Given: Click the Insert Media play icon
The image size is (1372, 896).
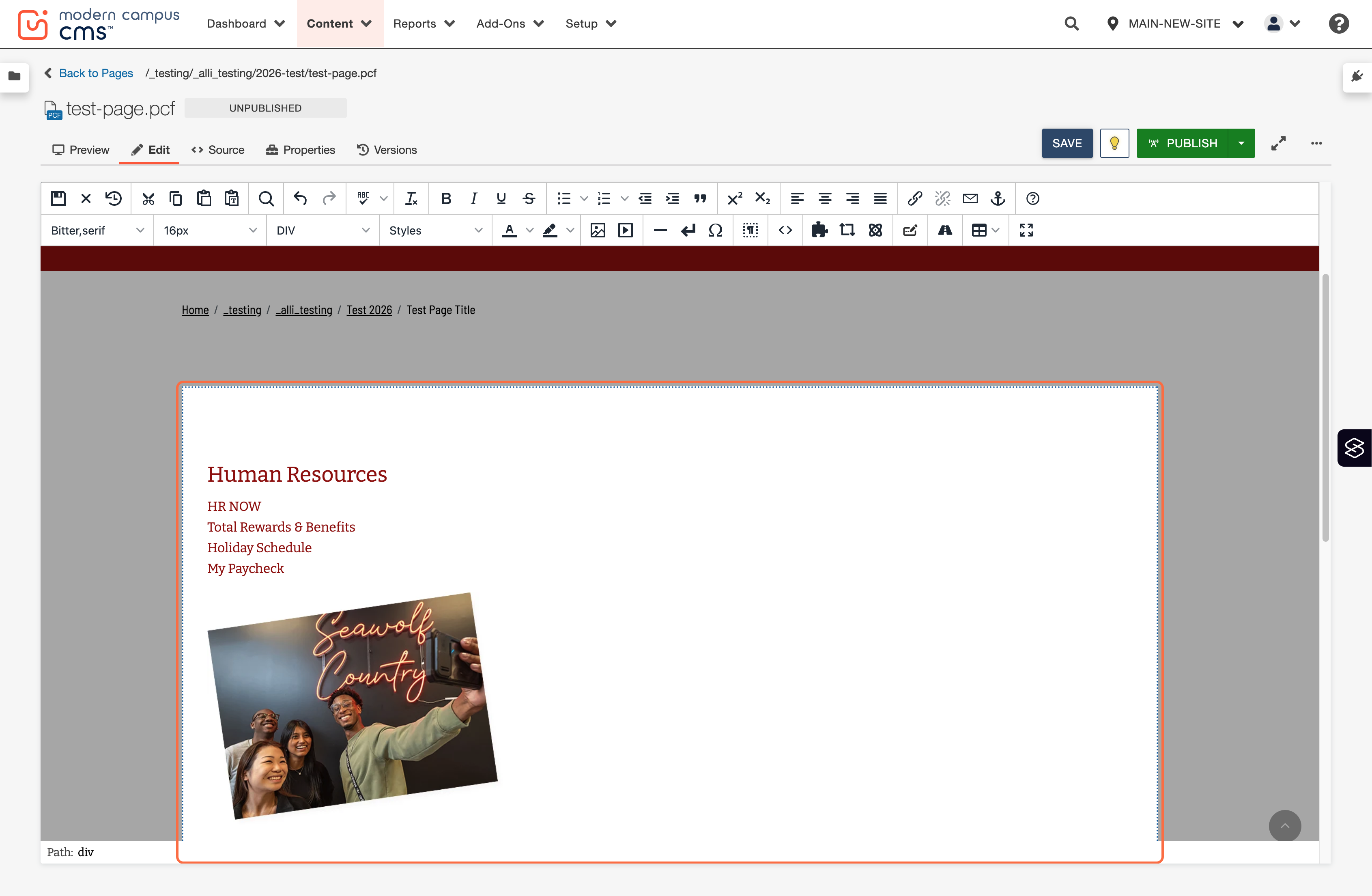Looking at the screenshot, I should tap(626, 230).
